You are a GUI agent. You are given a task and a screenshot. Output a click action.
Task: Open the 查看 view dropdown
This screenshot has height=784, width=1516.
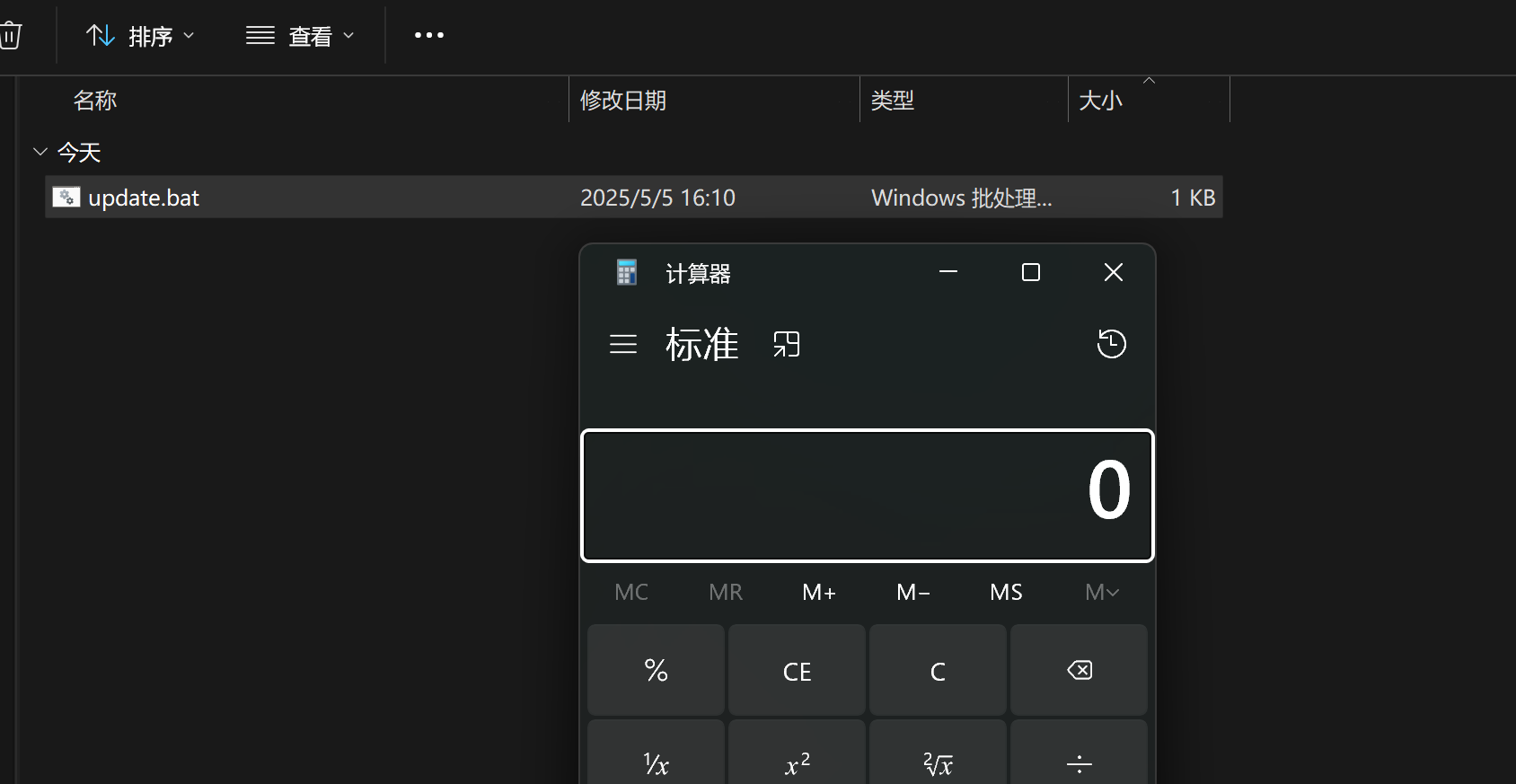tap(300, 36)
